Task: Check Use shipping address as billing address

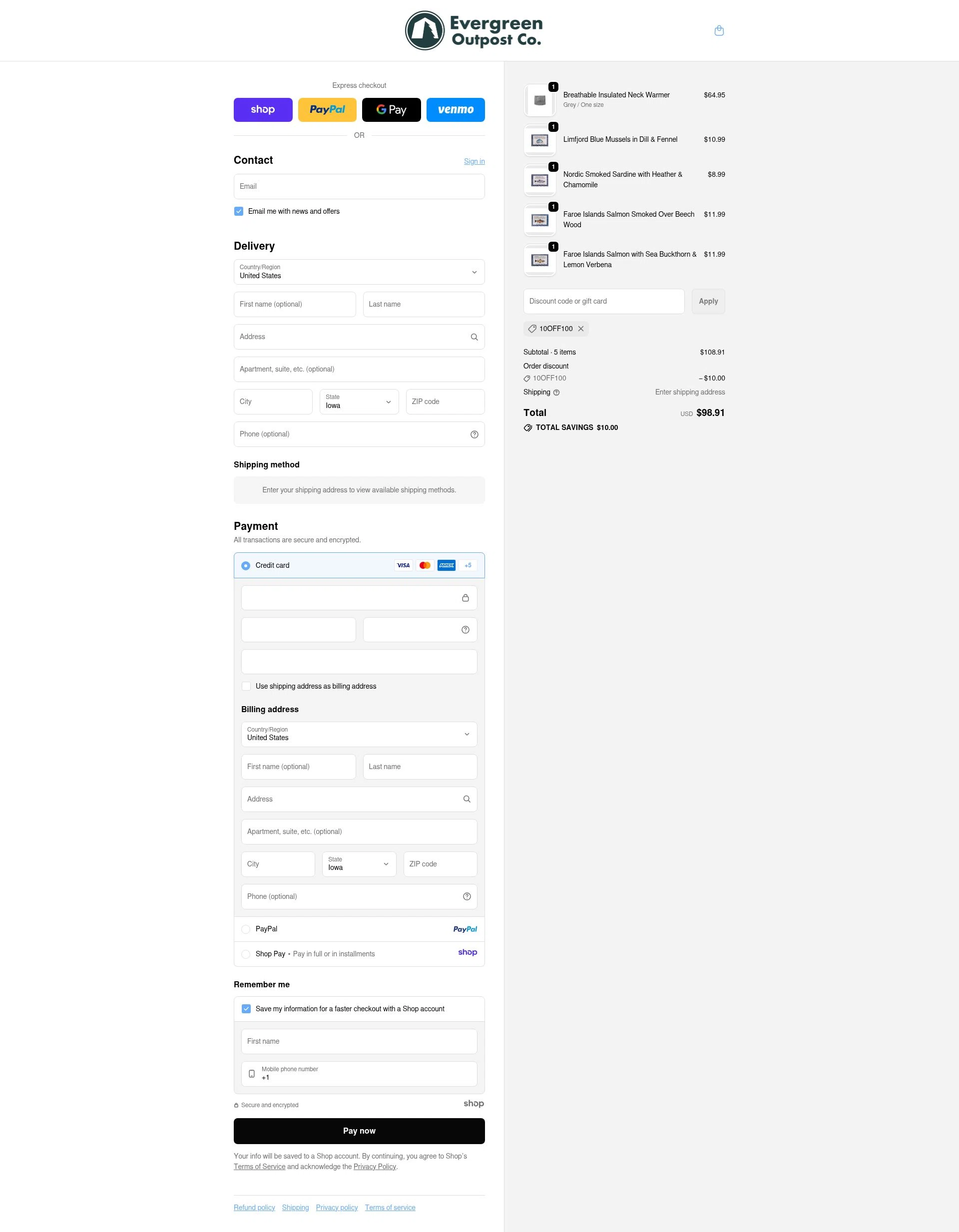Action: click(x=246, y=686)
